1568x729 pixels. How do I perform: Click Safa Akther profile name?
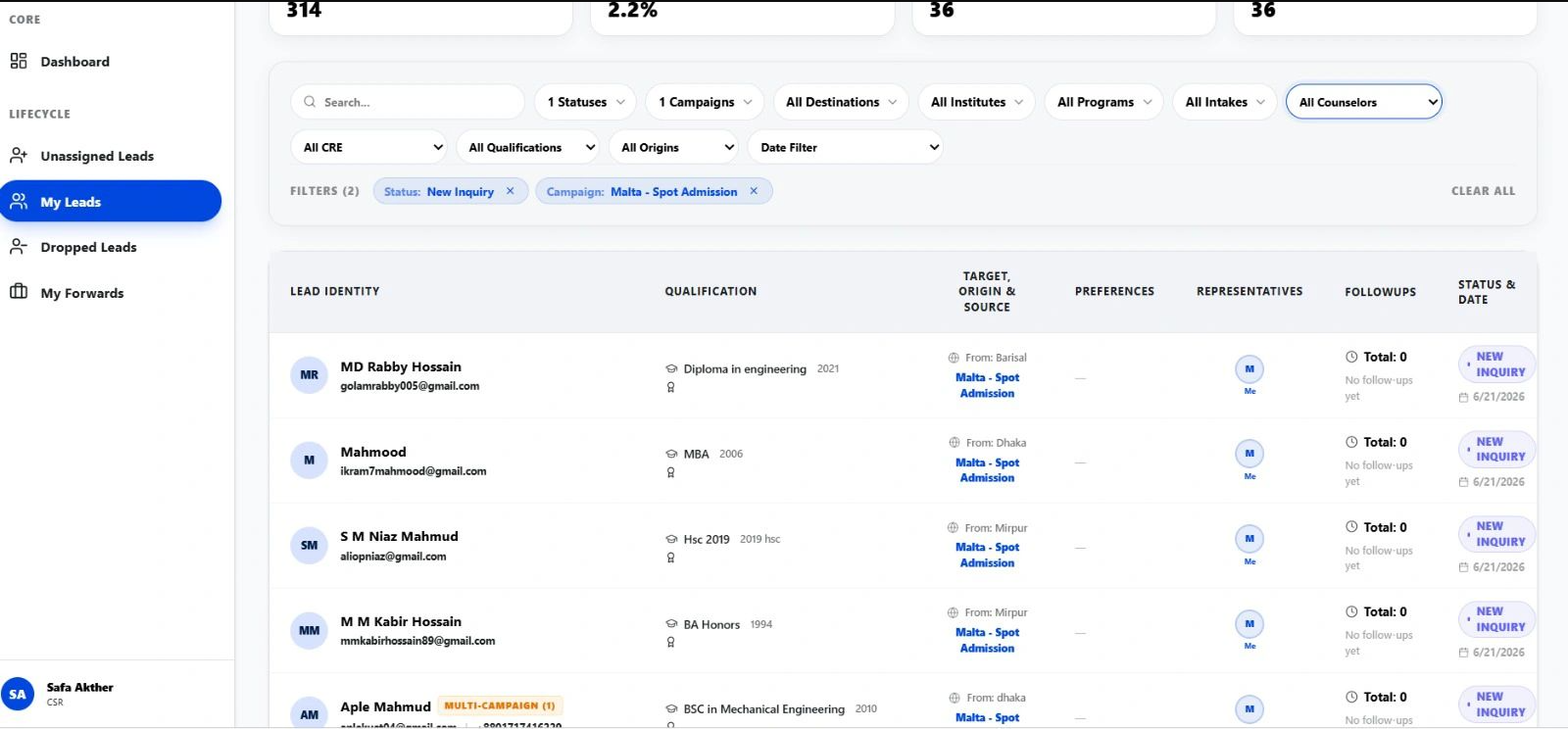pyautogui.click(x=79, y=687)
